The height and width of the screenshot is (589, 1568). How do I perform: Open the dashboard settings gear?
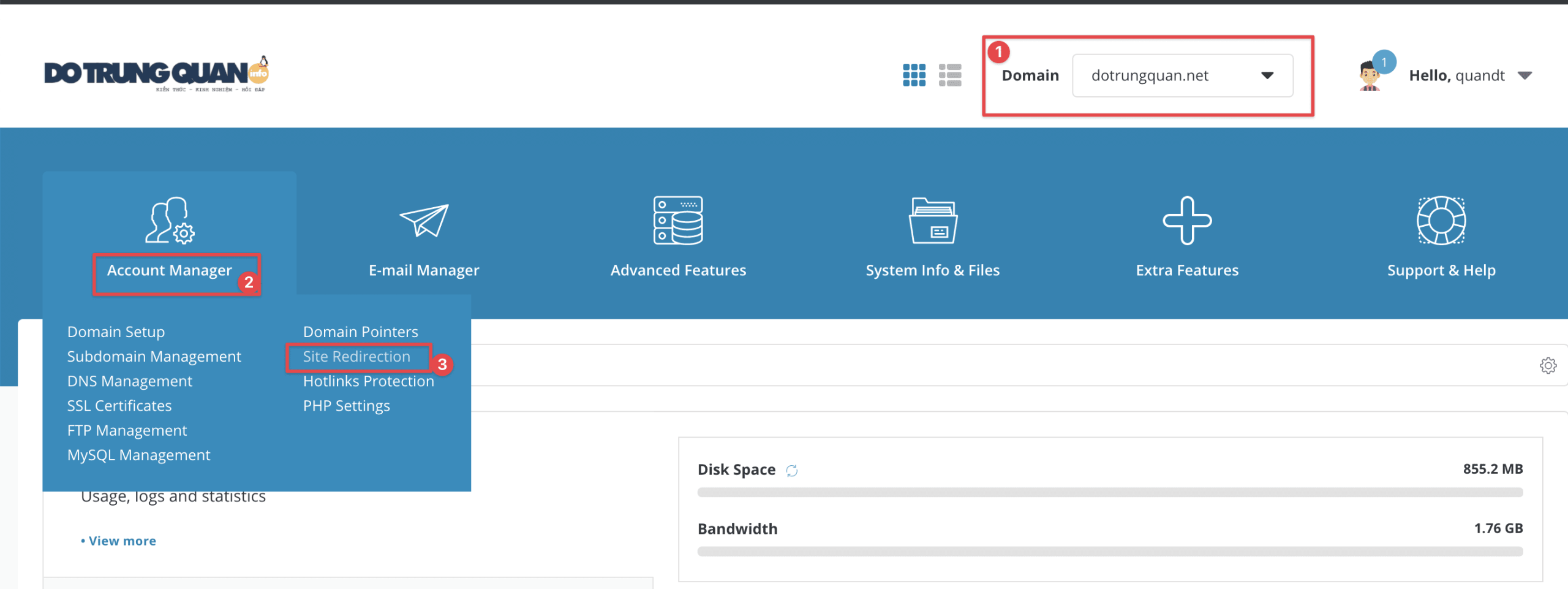coord(1548,365)
